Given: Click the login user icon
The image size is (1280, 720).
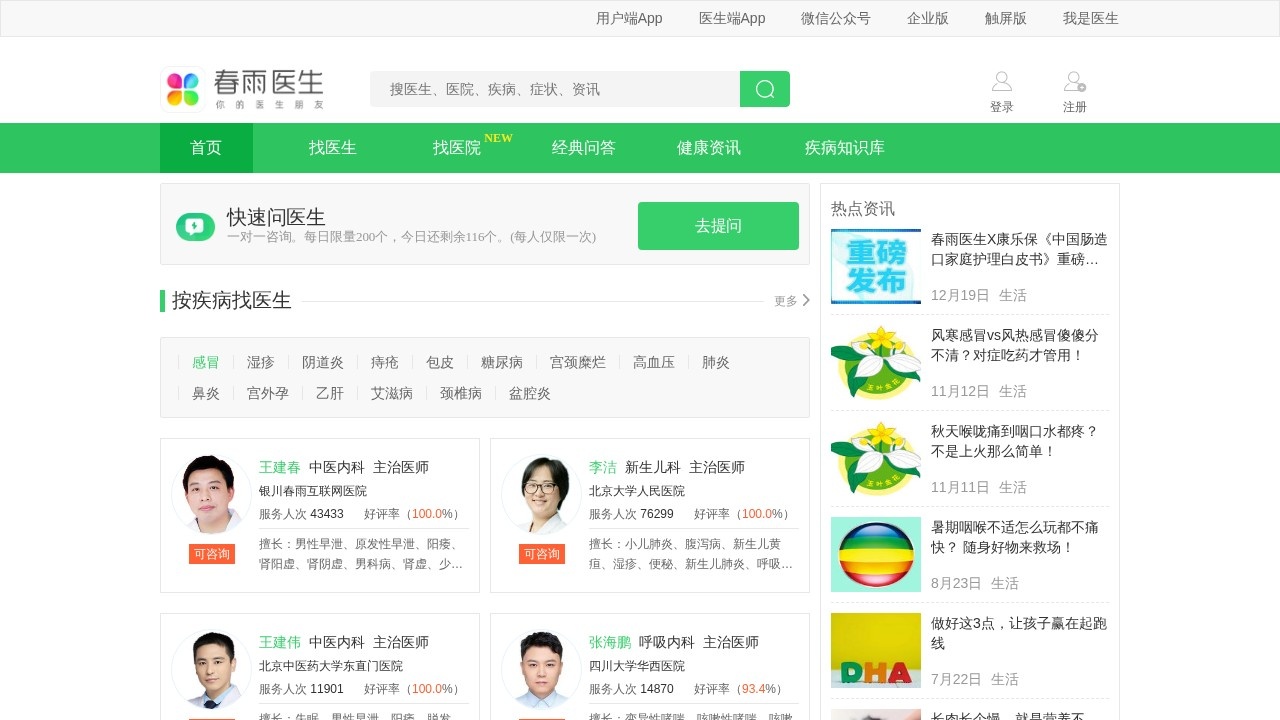Looking at the screenshot, I should coord(1001,82).
